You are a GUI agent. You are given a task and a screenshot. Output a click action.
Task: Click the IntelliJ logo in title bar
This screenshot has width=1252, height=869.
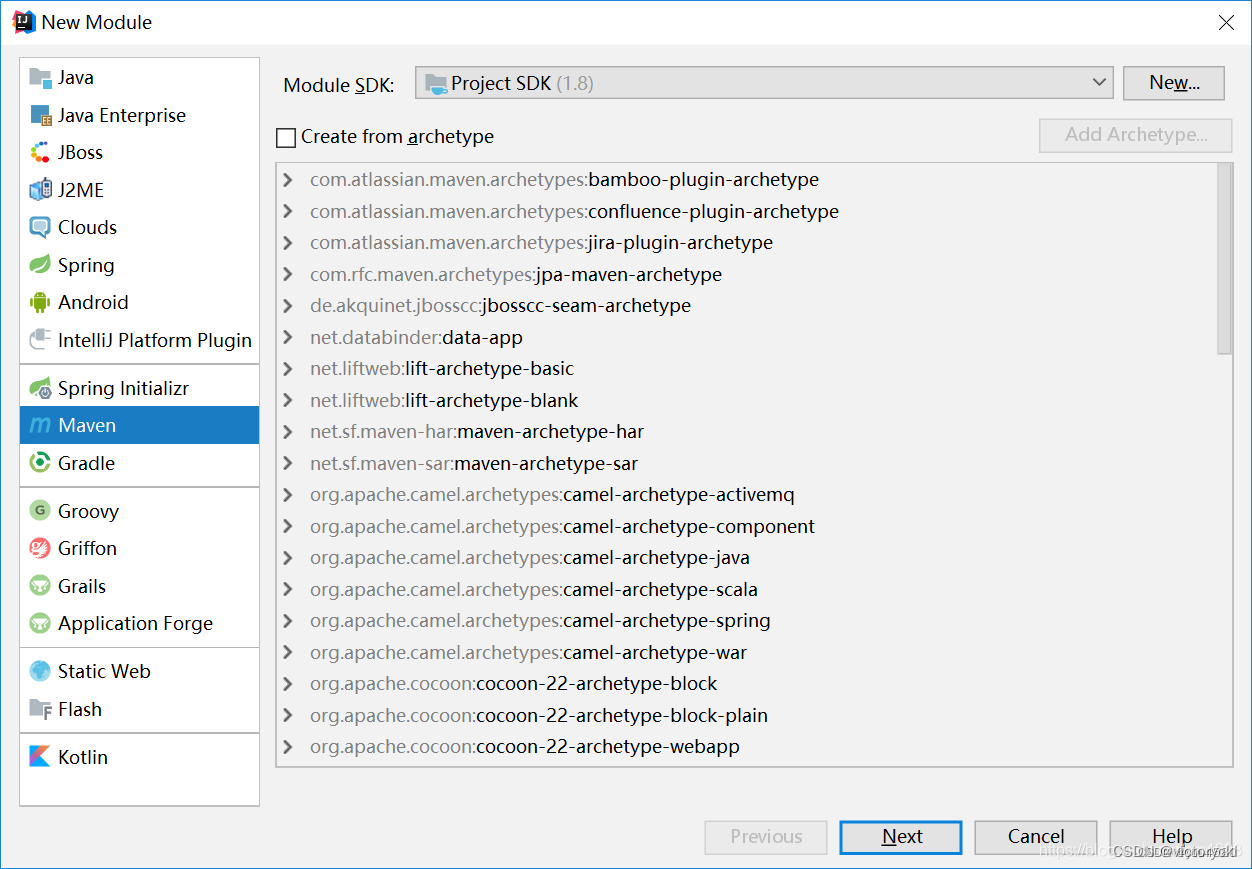pos(23,22)
